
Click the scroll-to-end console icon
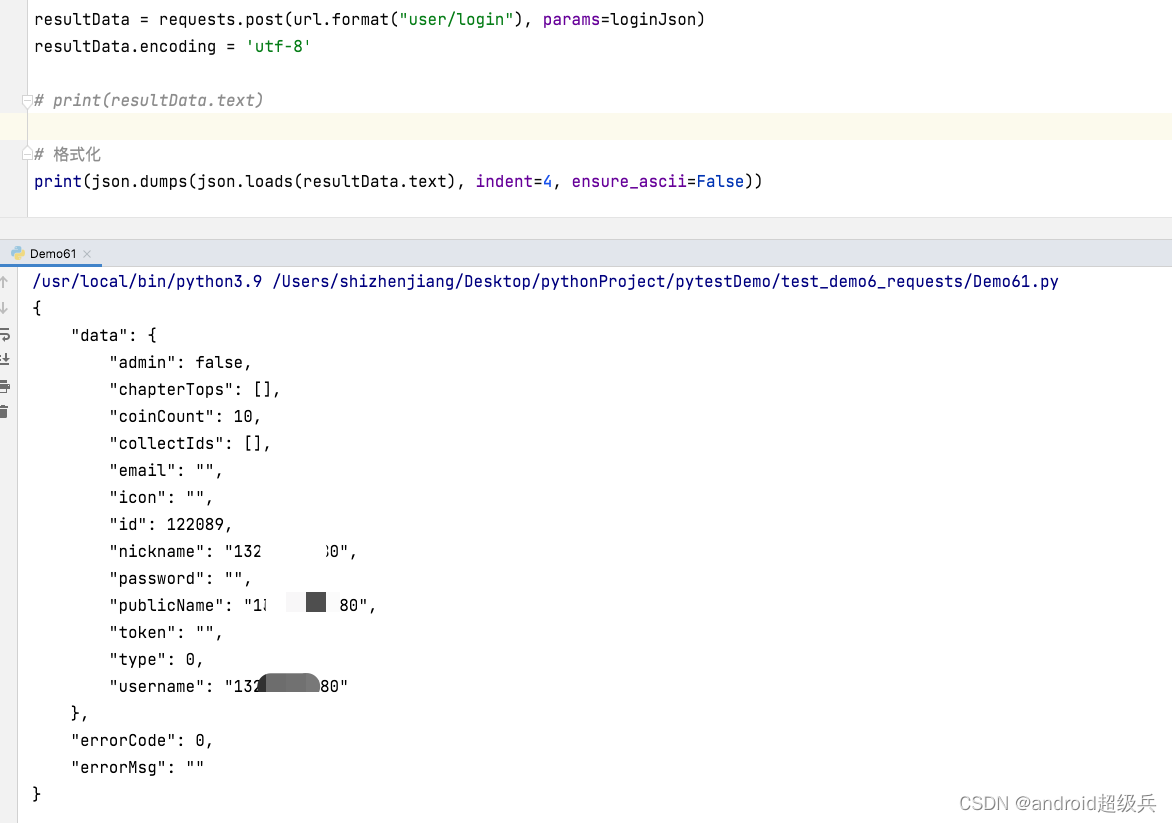point(4,360)
